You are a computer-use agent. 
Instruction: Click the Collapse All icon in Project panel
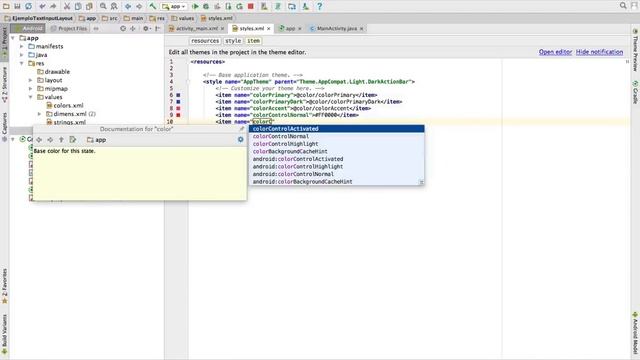tap(133, 29)
